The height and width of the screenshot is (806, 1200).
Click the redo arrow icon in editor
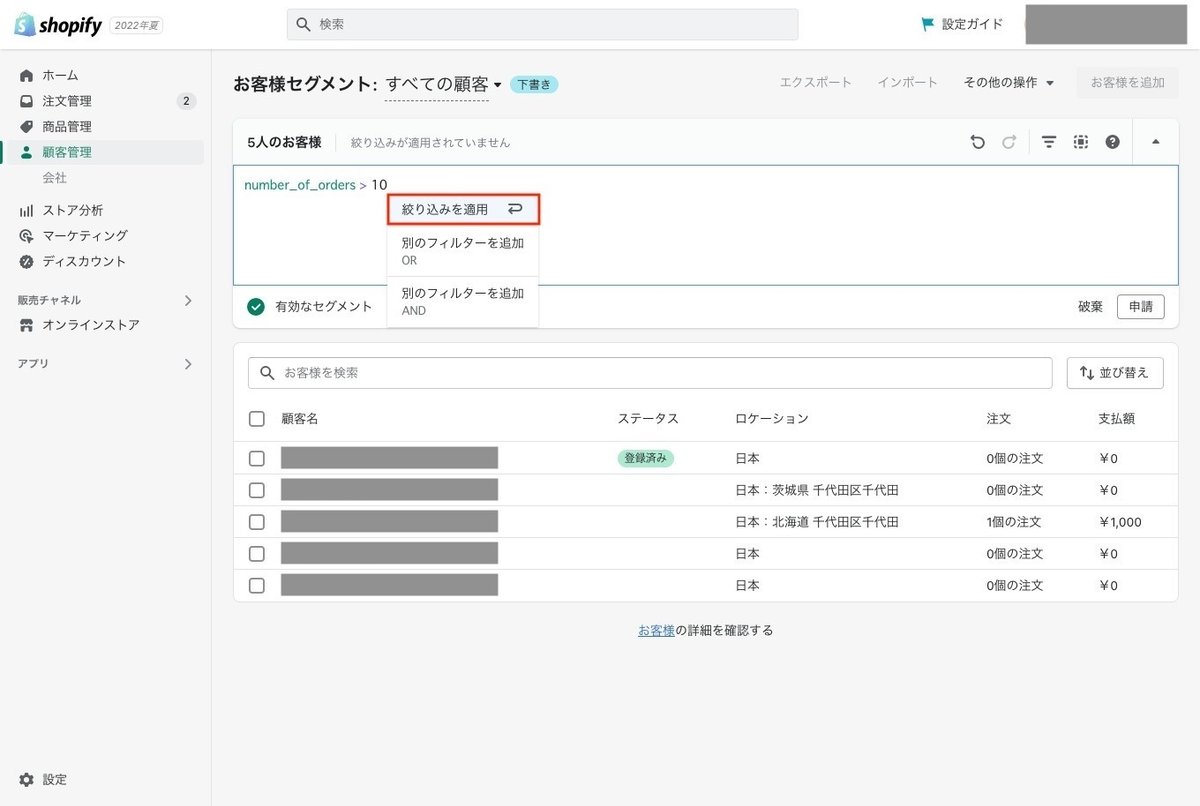1009,142
